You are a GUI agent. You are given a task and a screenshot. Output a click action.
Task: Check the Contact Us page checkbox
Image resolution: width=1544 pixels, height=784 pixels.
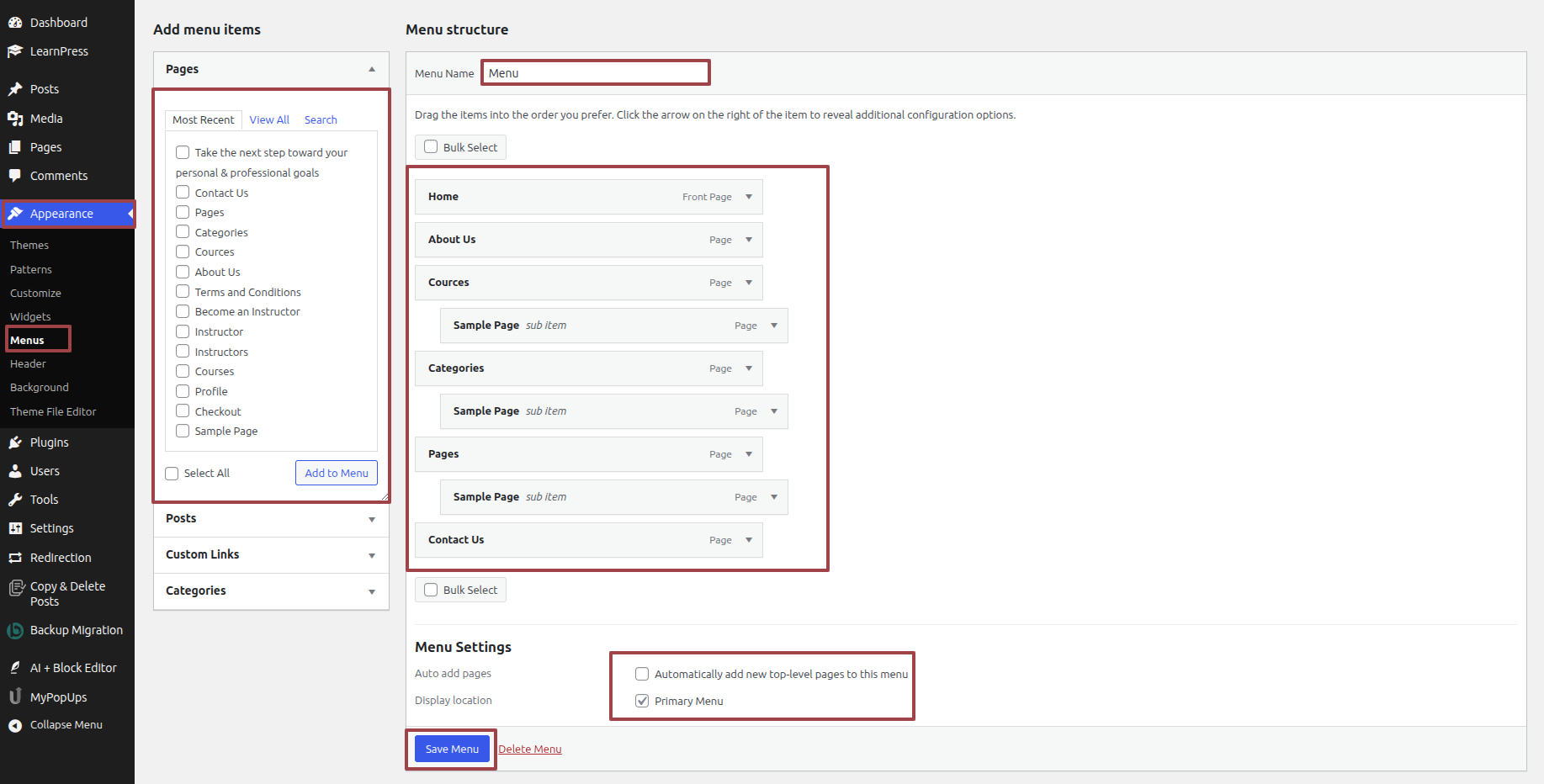(183, 193)
